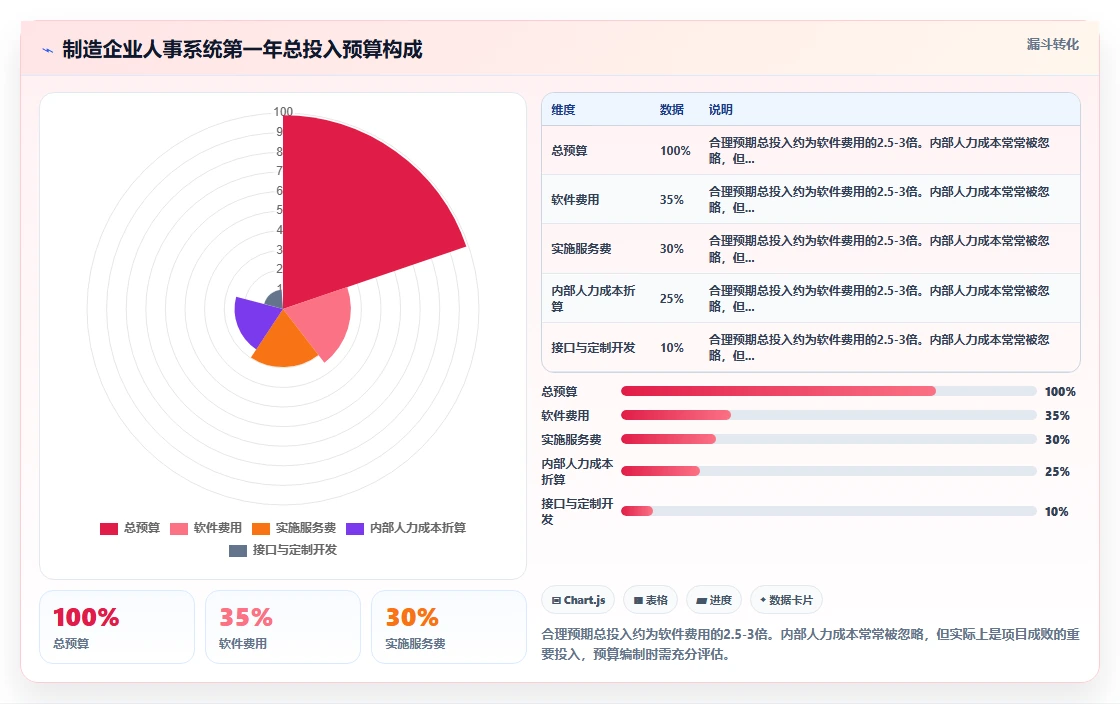Click the 软件费用 progress bar
Screen dimensions: 1120x704
tap(829, 416)
